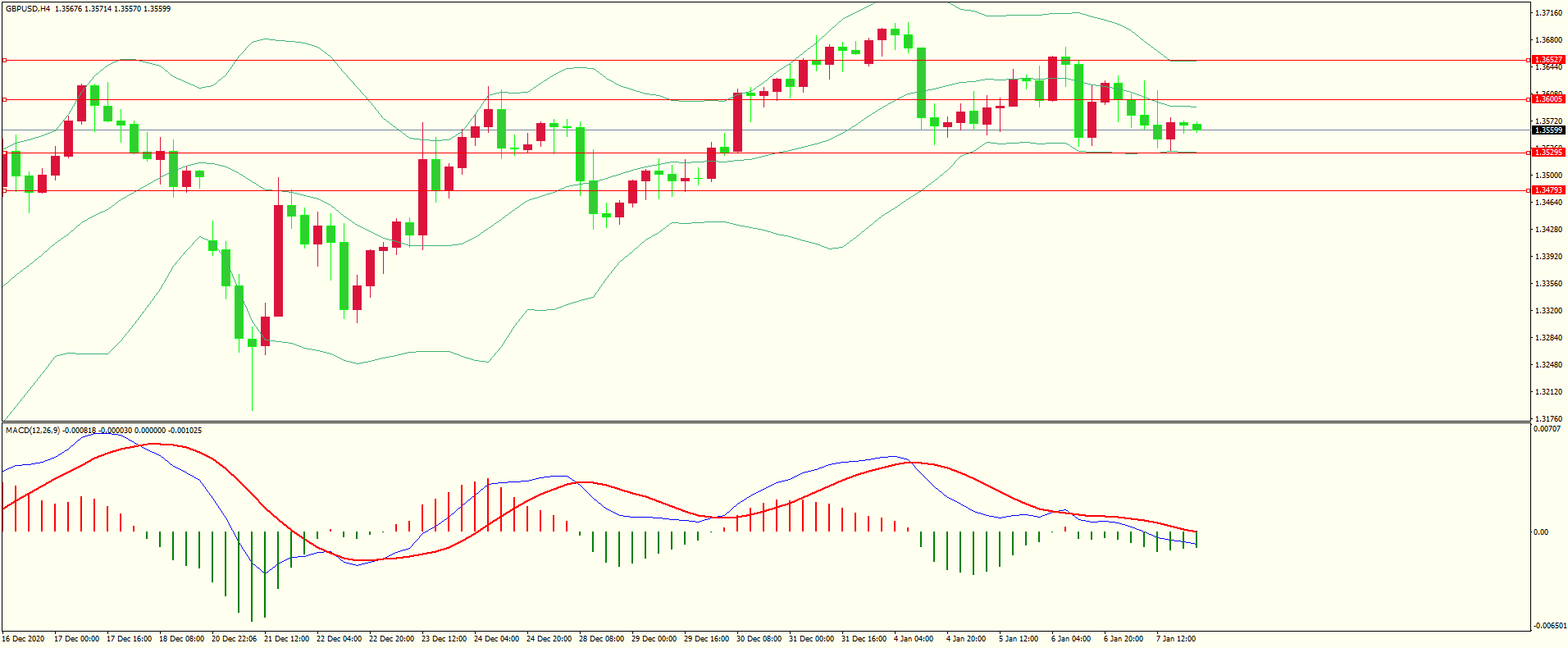Click the GBPUSD,H4 chart title label

coord(27,9)
